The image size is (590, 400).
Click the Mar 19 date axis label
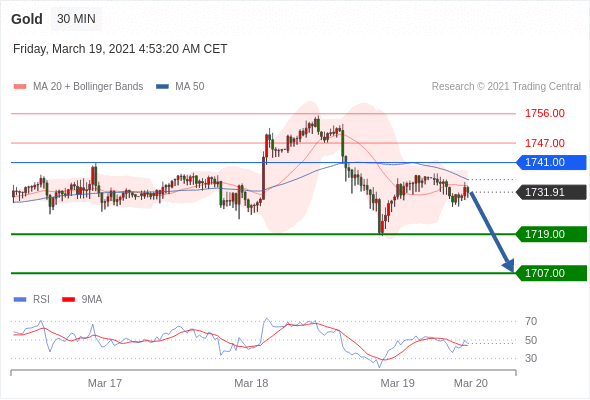tap(398, 383)
